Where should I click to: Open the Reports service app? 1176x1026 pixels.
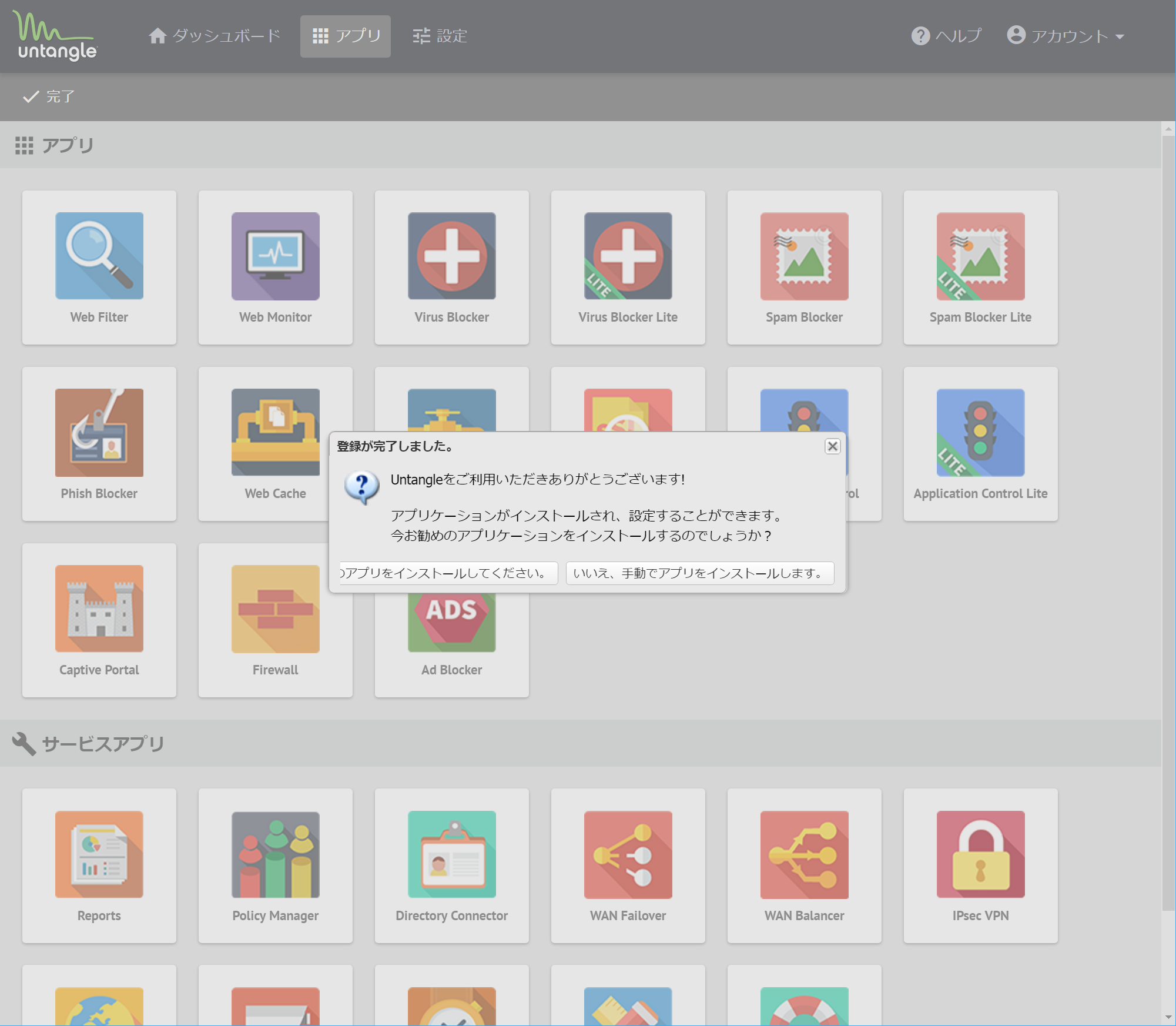point(99,866)
